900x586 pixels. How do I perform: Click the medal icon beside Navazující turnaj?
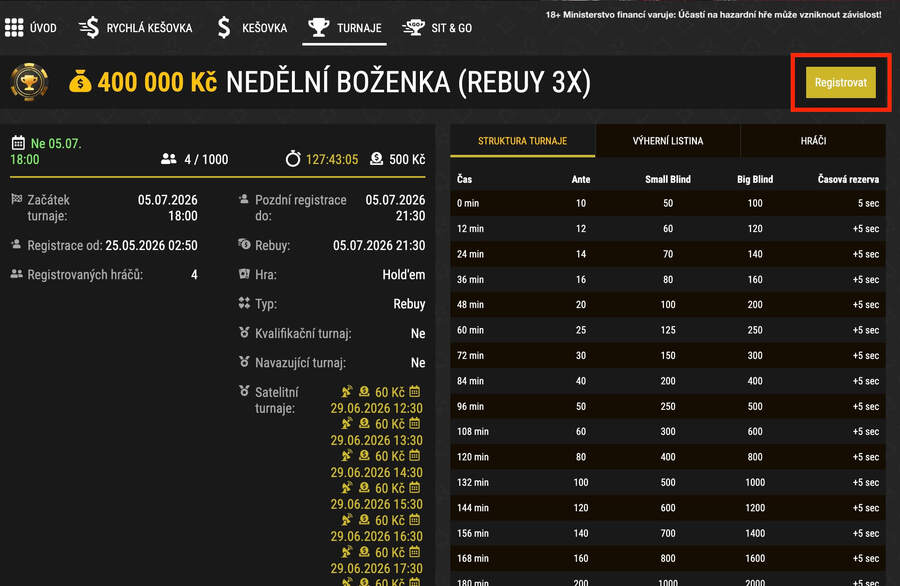tap(244, 362)
